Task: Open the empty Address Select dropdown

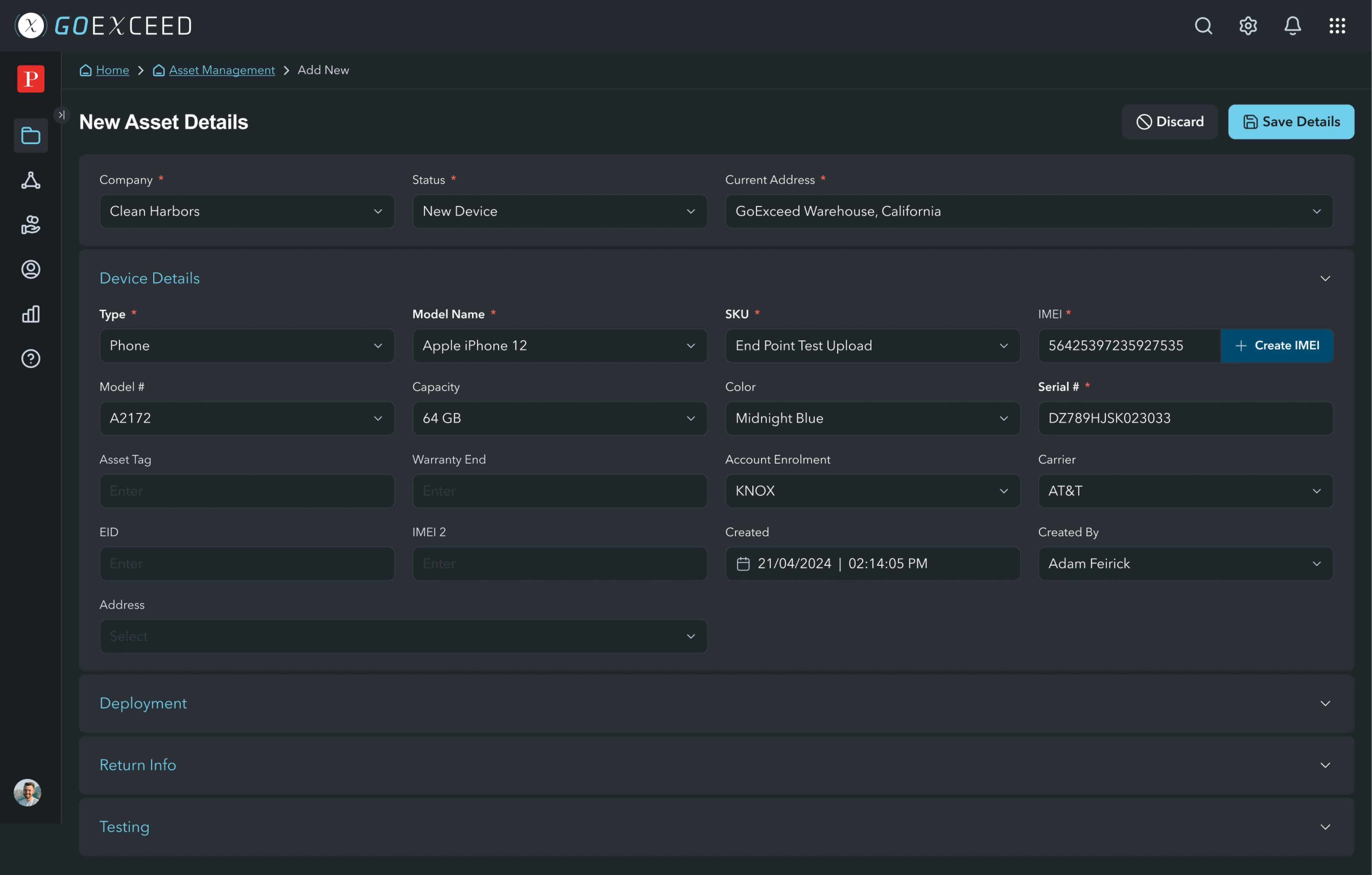Action: 403,636
